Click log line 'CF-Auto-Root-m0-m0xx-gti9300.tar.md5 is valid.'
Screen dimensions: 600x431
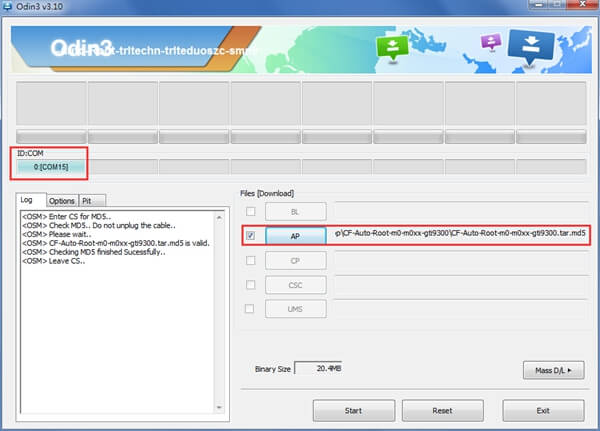click(x=129, y=243)
